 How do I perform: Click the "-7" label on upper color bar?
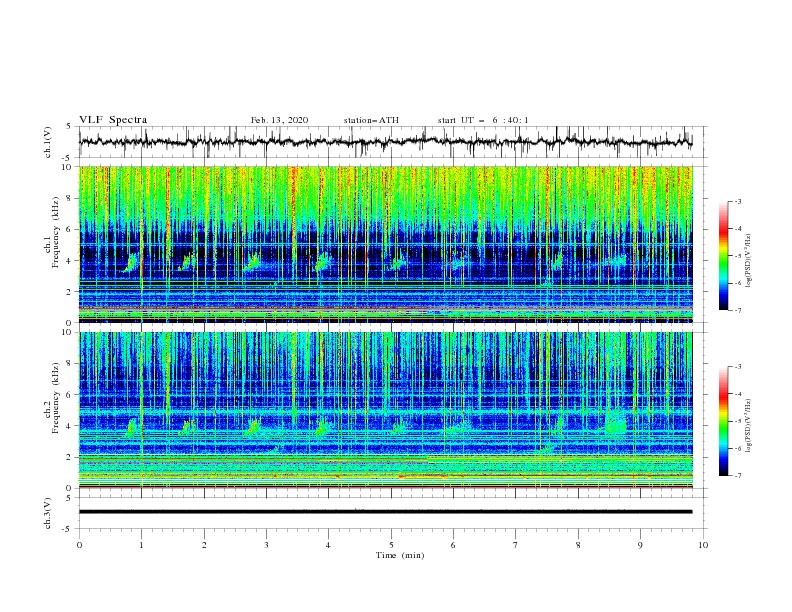738,310
